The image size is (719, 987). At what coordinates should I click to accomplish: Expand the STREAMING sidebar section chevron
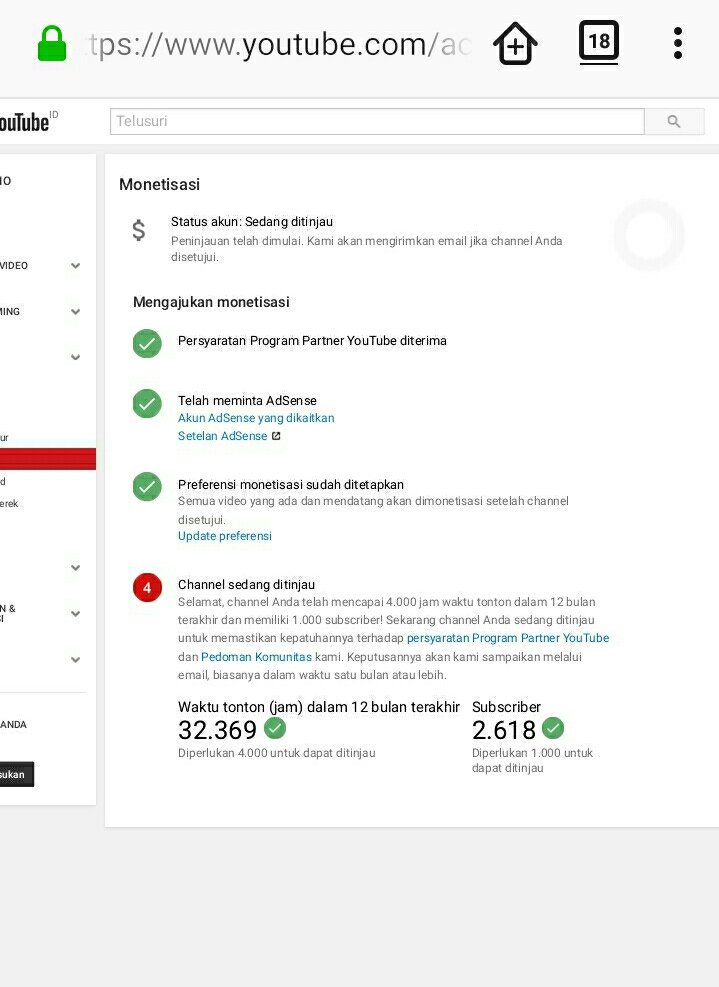[76, 312]
